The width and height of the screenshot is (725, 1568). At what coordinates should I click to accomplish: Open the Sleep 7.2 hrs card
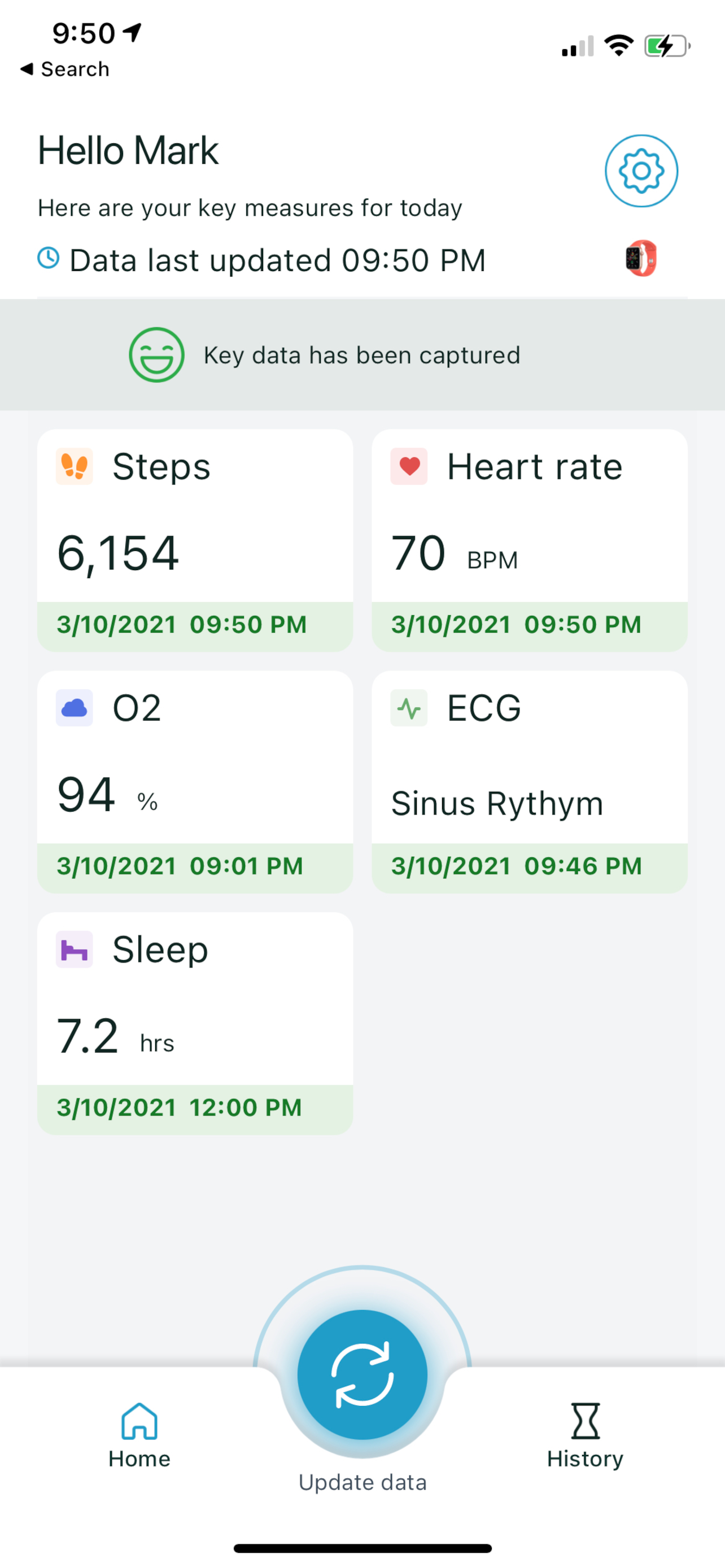pyautogui.click(x=195, y=1023)
